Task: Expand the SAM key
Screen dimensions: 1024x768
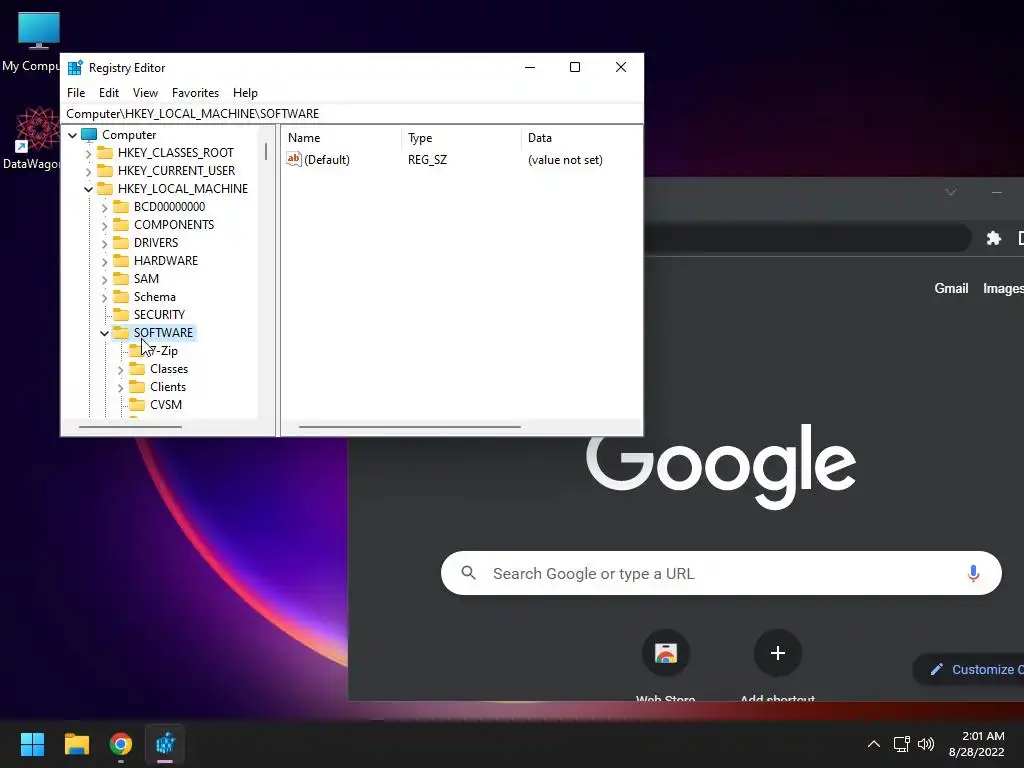Action: [x=104, y=280]
